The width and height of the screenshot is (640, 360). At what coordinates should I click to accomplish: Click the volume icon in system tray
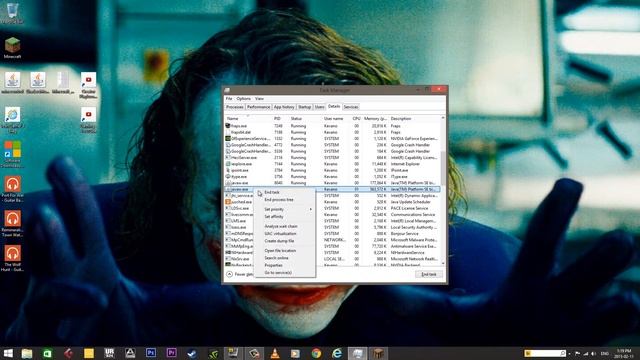coord(593,353)
